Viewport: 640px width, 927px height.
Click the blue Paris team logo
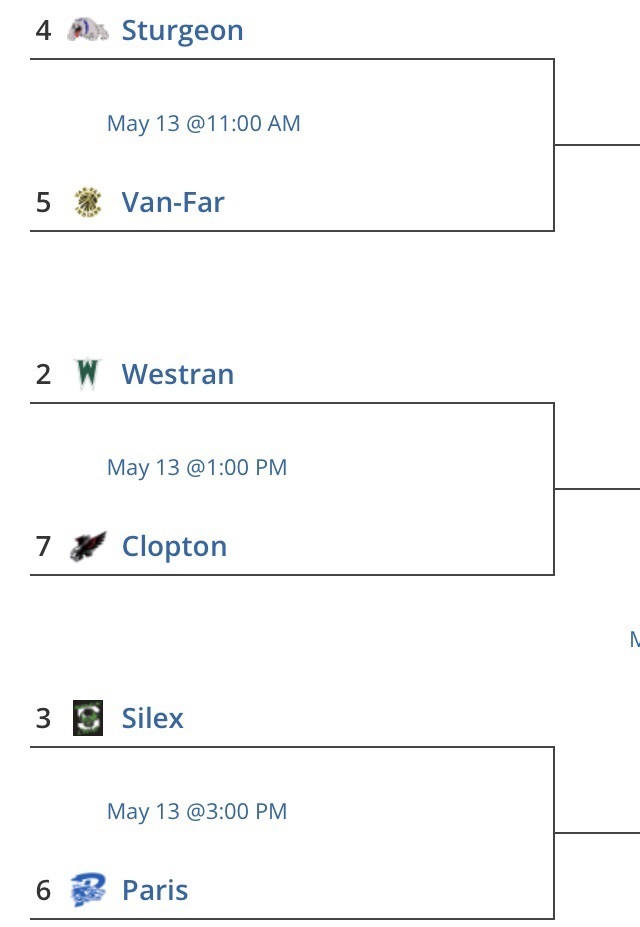[x=88, y=890]
